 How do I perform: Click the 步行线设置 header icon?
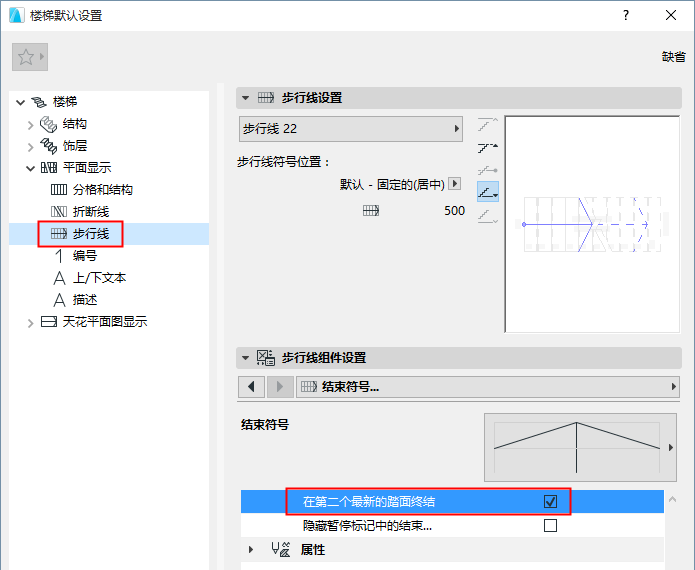pos(266,98)
